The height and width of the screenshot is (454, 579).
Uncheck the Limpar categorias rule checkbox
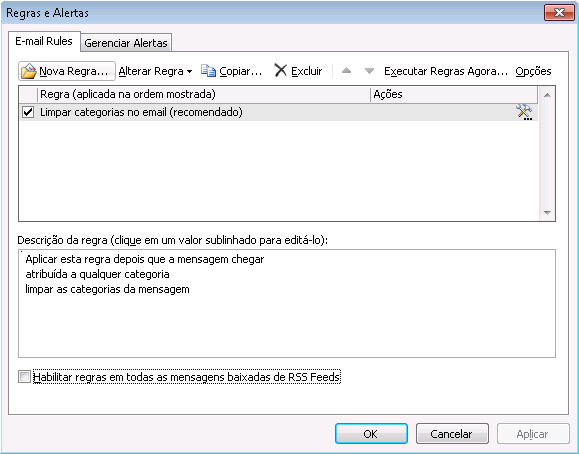tap(28, 112)
